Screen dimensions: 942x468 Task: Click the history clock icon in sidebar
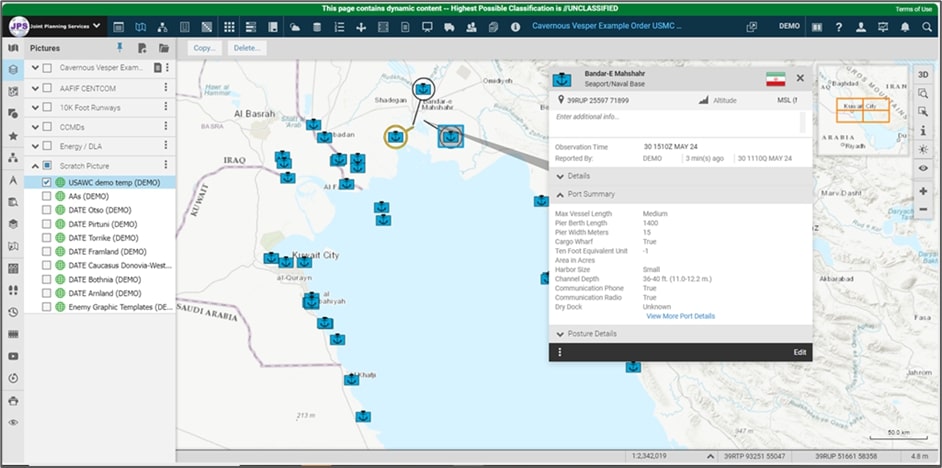coord(13,312)
